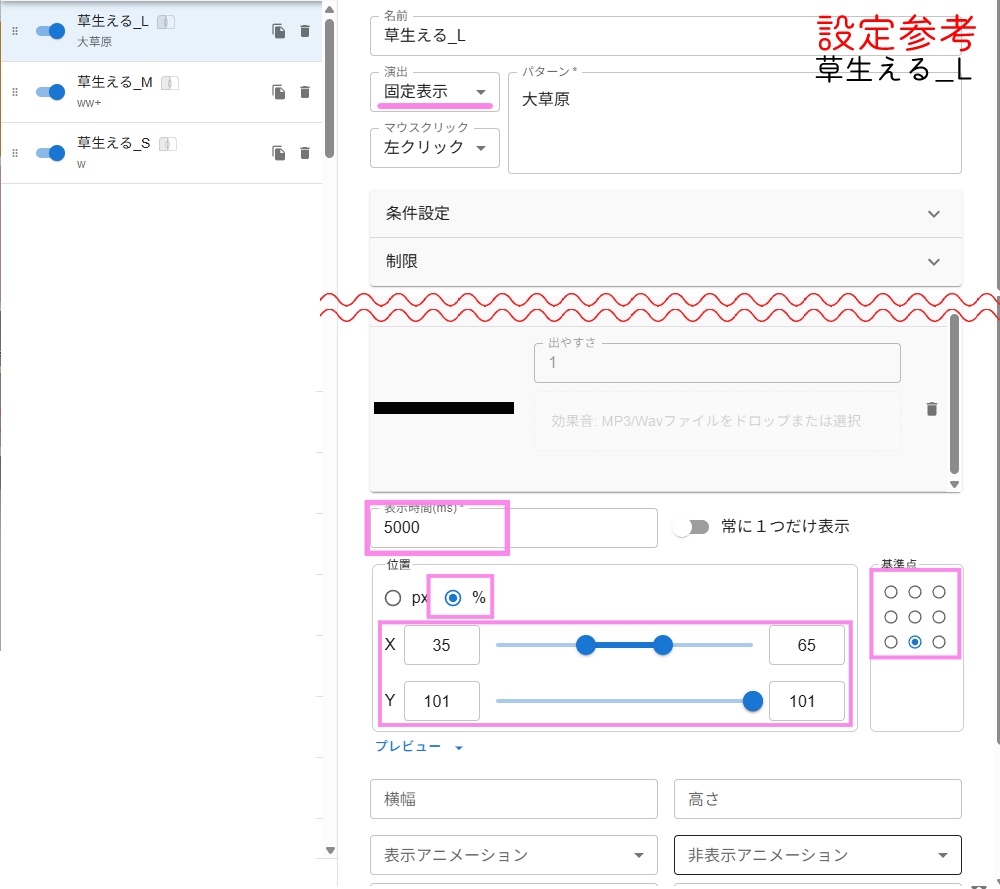Select the % position unit radio
1000x889 pixels.
pos(453,598)
